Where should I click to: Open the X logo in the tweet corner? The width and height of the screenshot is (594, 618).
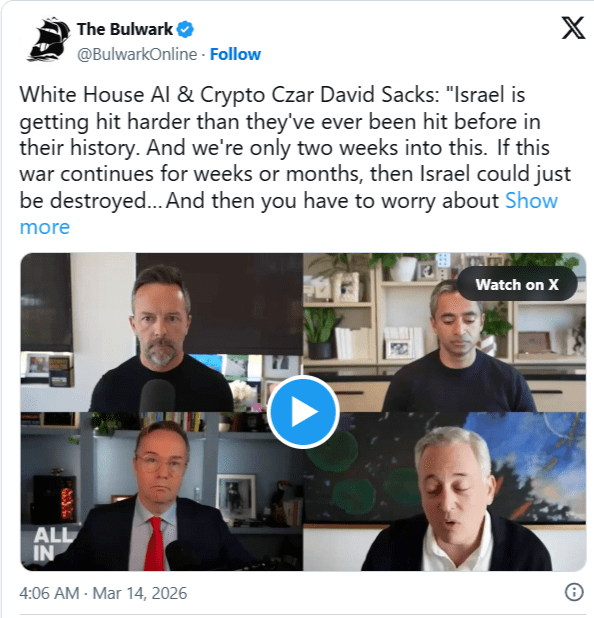(x=573, y=28)
